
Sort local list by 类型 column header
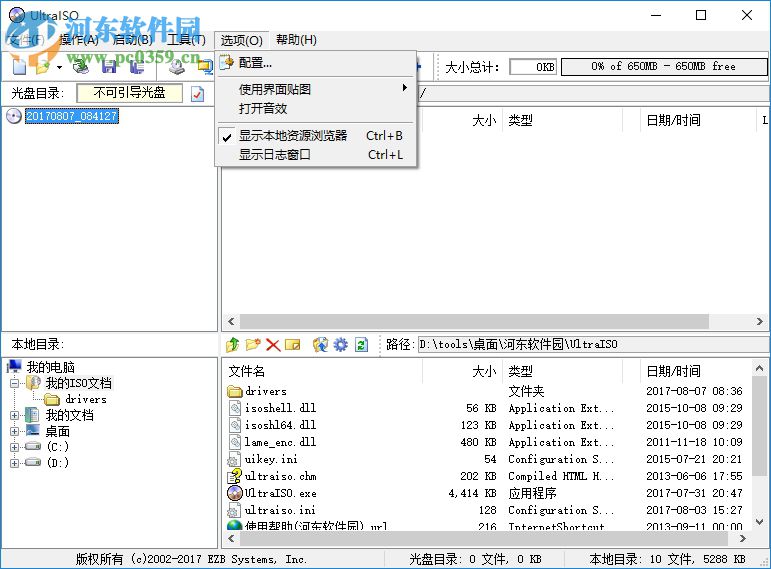(x=562, y=371)
